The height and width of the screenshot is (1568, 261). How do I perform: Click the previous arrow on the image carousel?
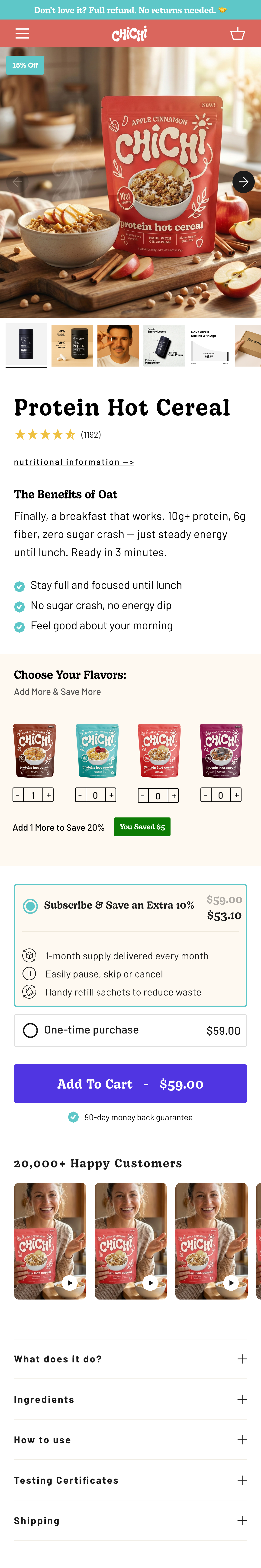click(x=16, y=181)
